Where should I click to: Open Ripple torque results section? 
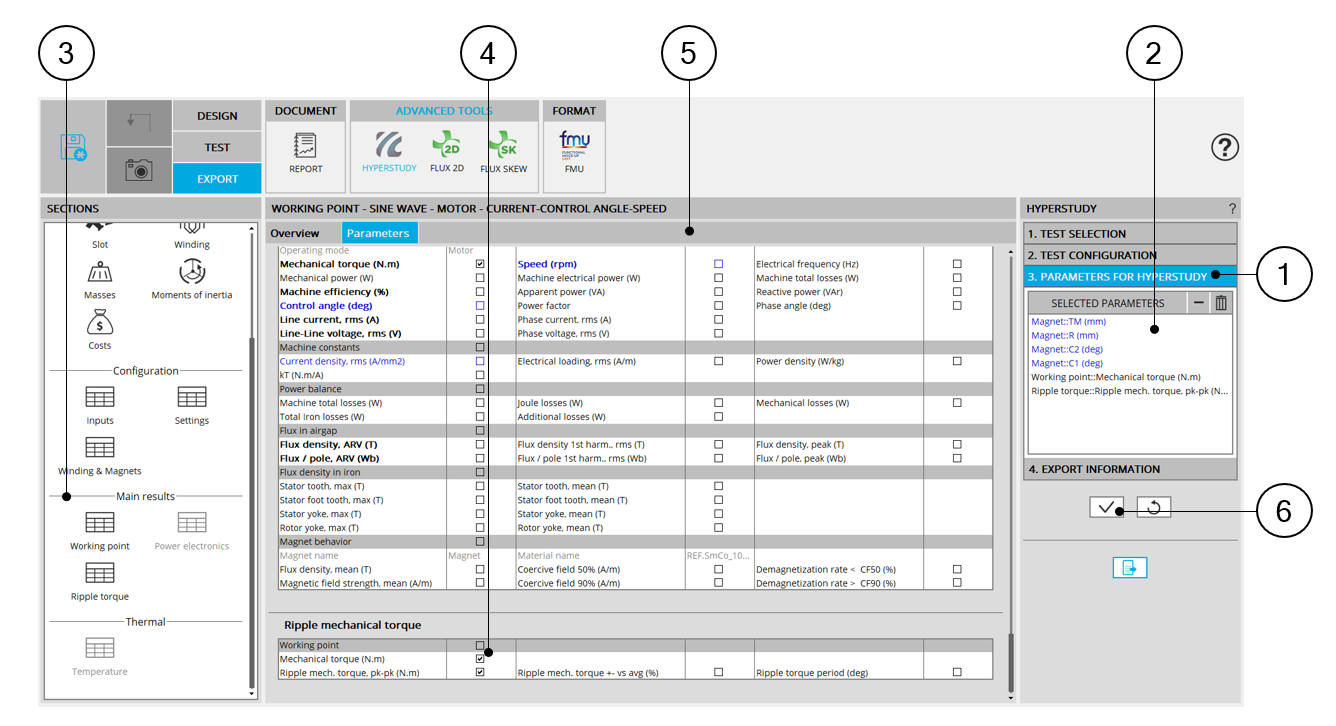point(99,580)
